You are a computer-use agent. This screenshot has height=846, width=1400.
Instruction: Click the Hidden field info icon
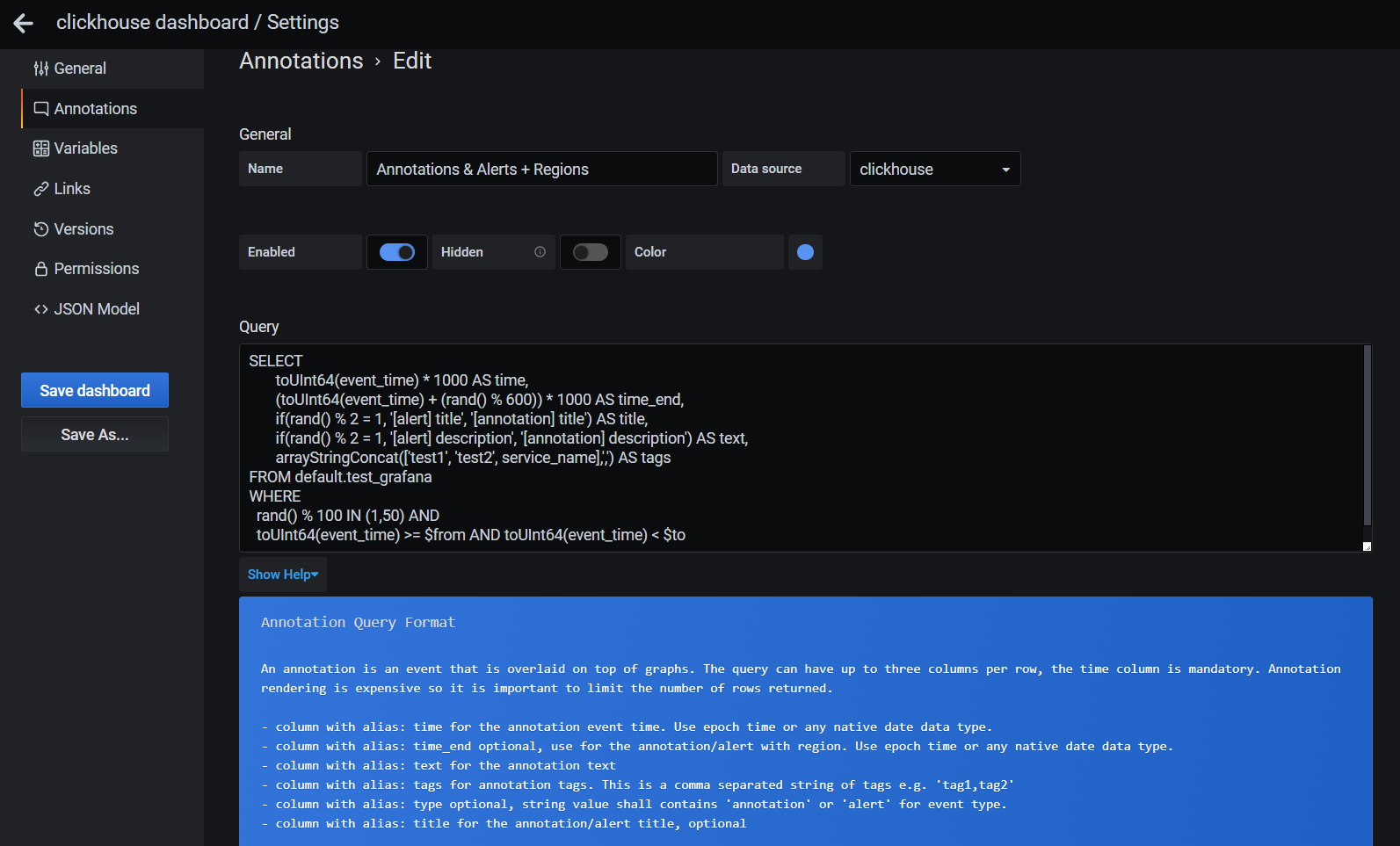(x=540, y=252)
